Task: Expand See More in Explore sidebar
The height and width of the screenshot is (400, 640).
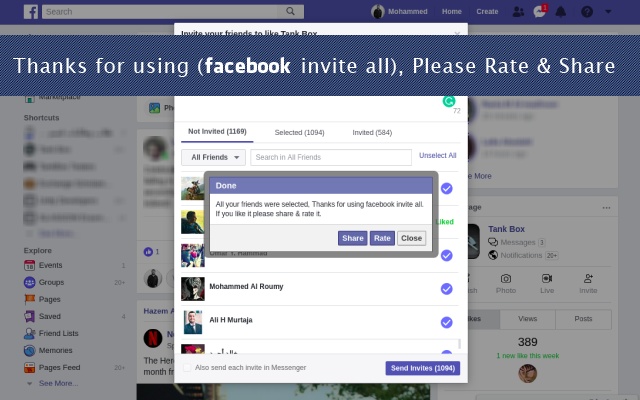Action: coord(58,383)
